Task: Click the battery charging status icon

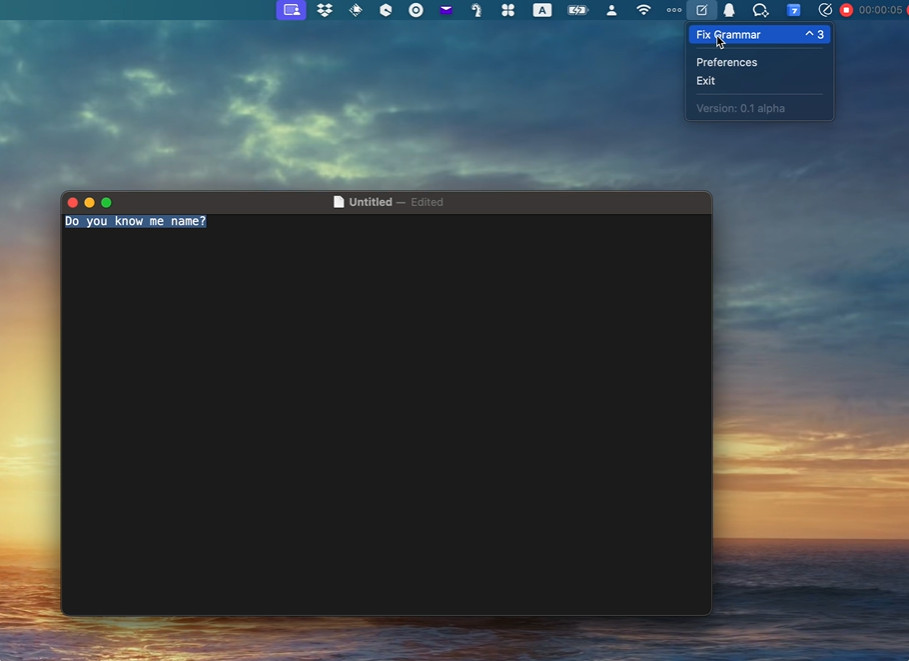Action: click(577, 10)
